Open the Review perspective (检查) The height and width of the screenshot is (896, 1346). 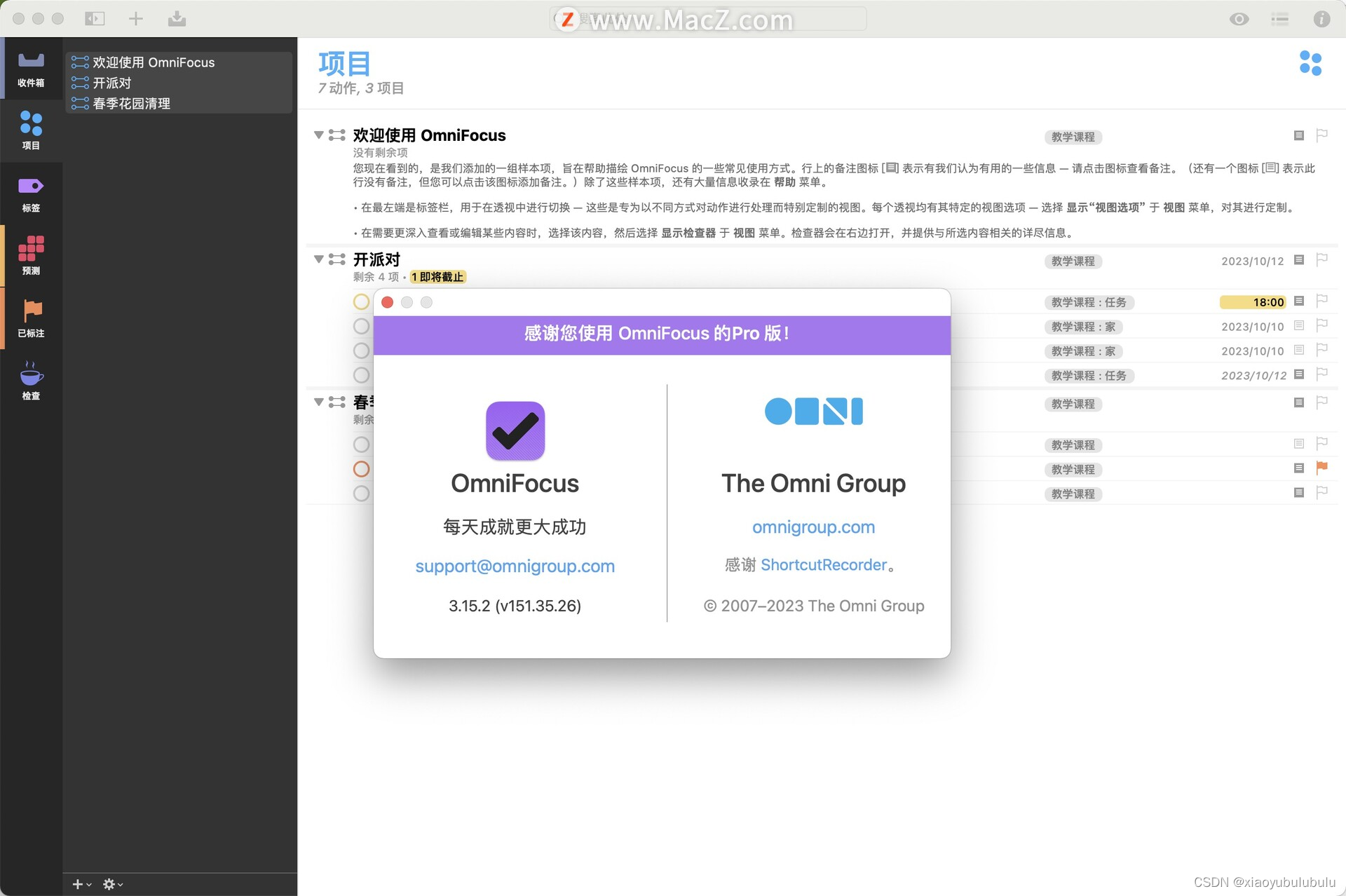(31, 381)
